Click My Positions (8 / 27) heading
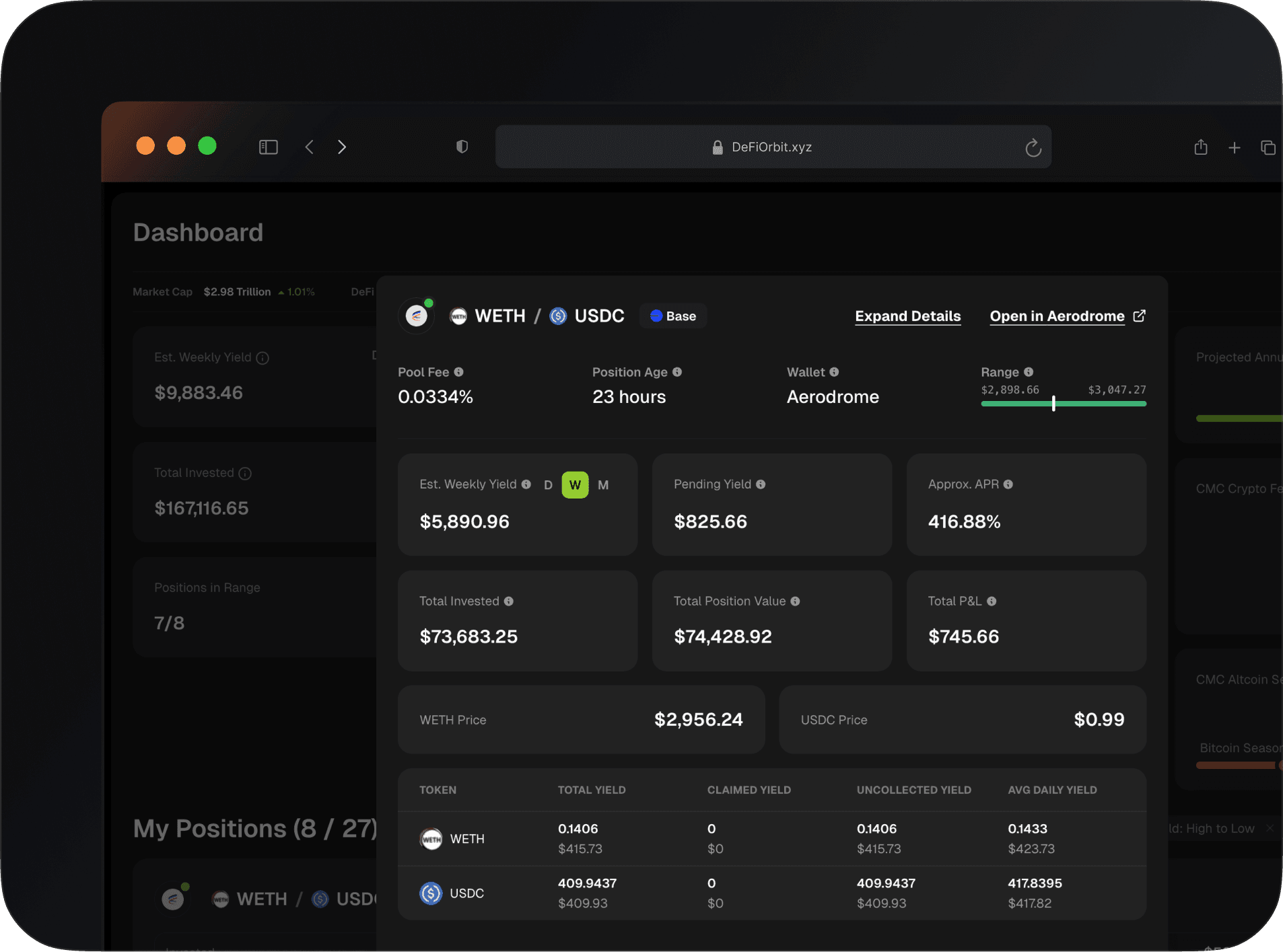Image resolution: width=1283 pixels, height=952 pixels. click(255, 829)
